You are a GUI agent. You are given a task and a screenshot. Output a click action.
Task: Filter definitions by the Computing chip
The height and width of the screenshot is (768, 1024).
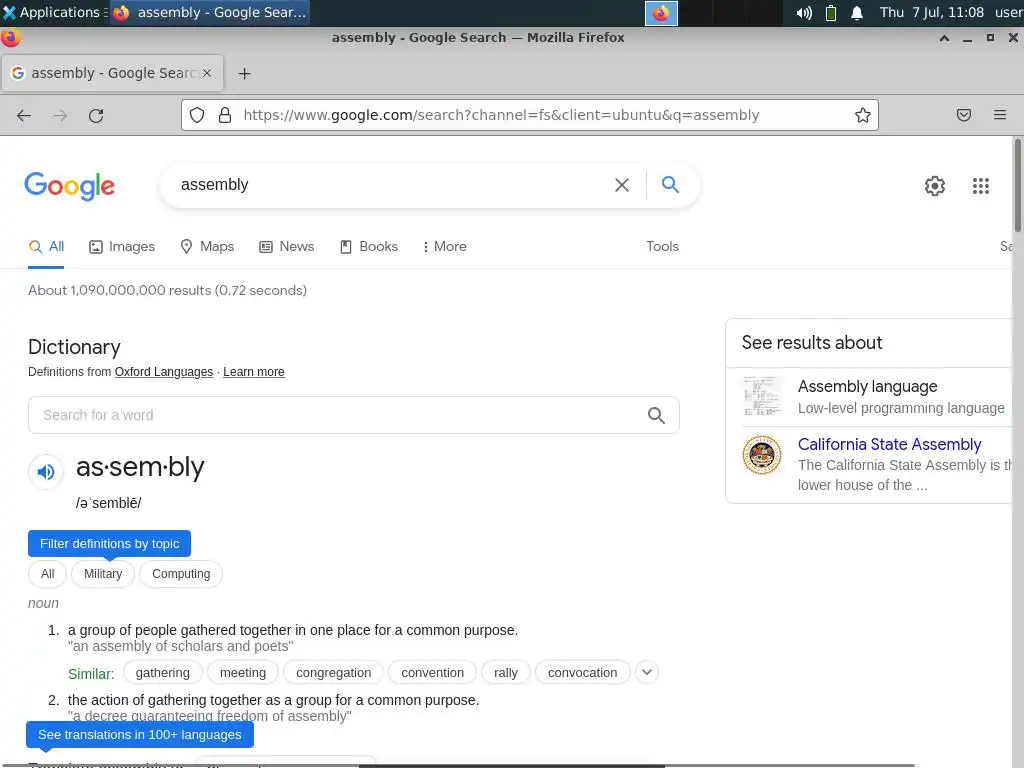tap(181, 574)
